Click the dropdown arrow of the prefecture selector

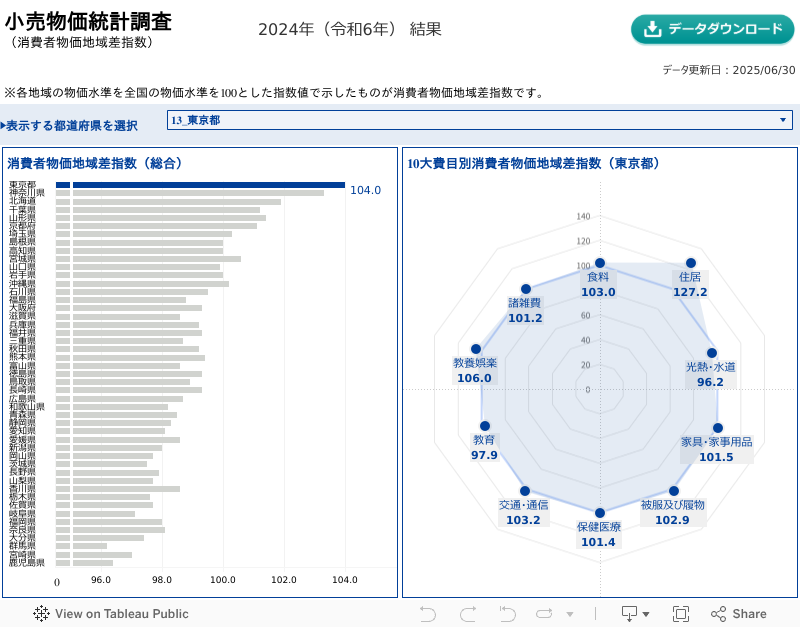(x=783, y=120)
